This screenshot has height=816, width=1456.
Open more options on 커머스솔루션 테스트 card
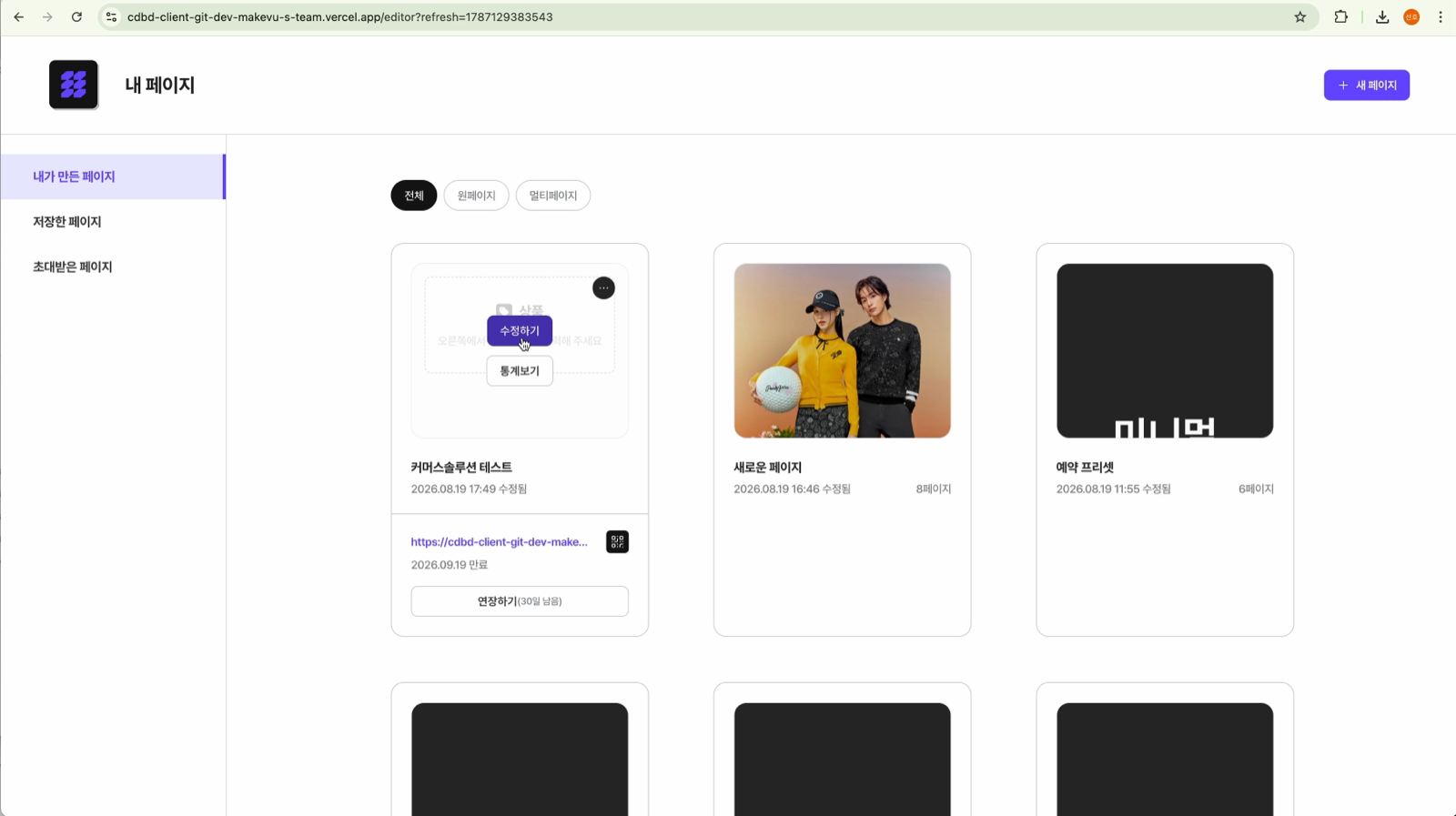click(x=603, y=288)
